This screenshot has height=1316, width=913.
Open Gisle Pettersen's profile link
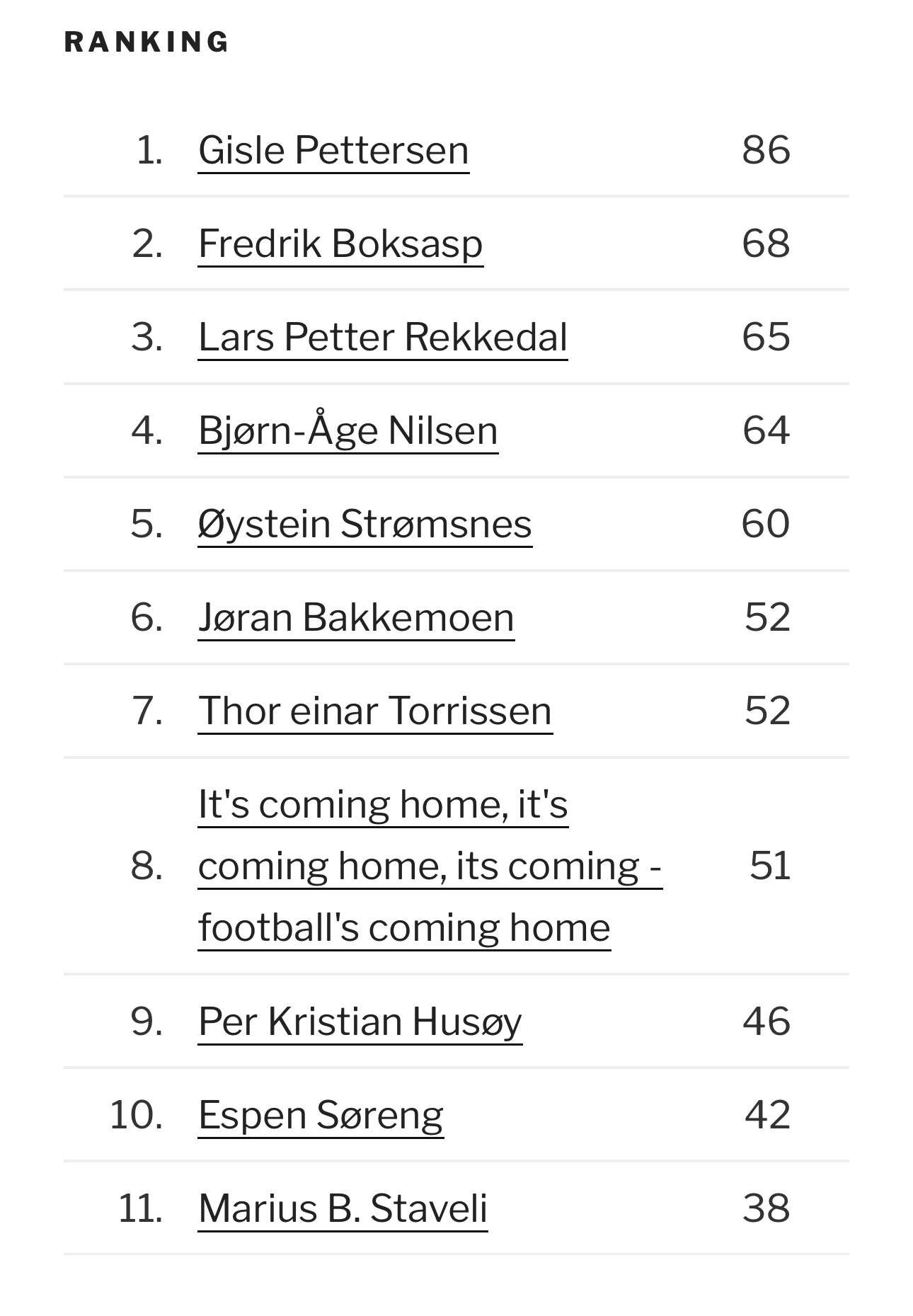333,150
